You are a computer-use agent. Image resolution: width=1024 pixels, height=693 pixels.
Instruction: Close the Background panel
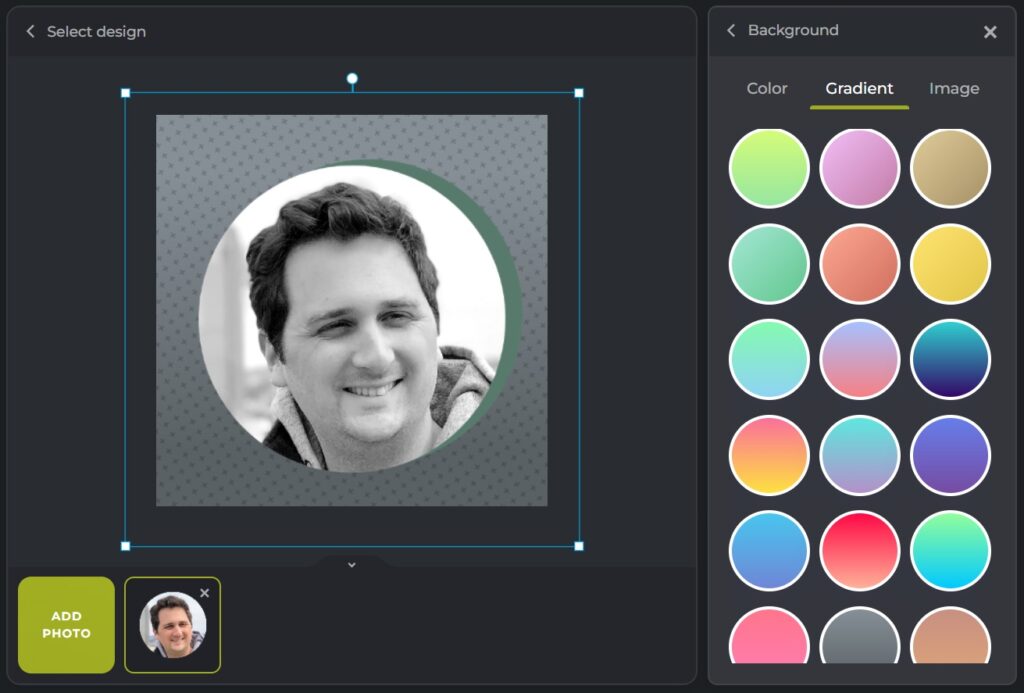point(990,32)
